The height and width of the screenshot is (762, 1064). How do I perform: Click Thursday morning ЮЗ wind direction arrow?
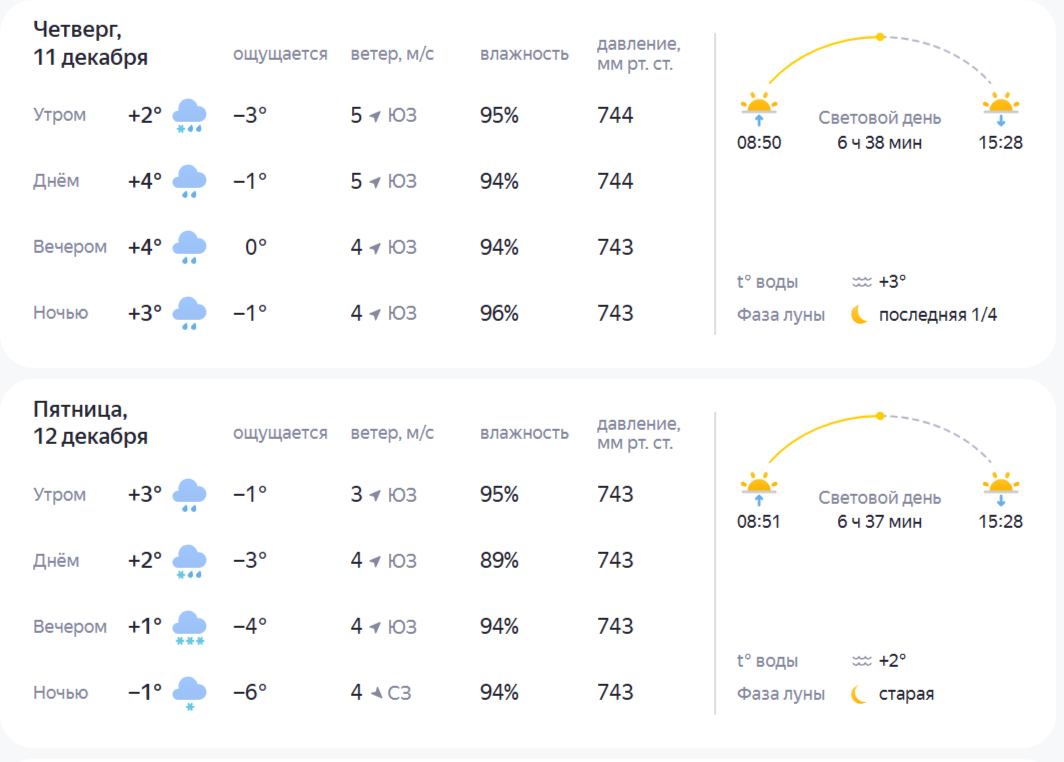pos(376,116)
